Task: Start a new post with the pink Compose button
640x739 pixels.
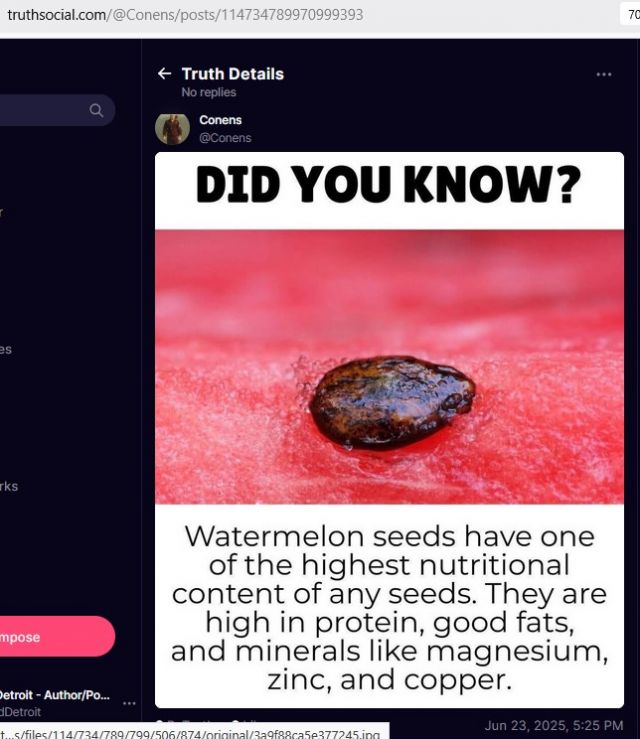Action: pos(57,636)
